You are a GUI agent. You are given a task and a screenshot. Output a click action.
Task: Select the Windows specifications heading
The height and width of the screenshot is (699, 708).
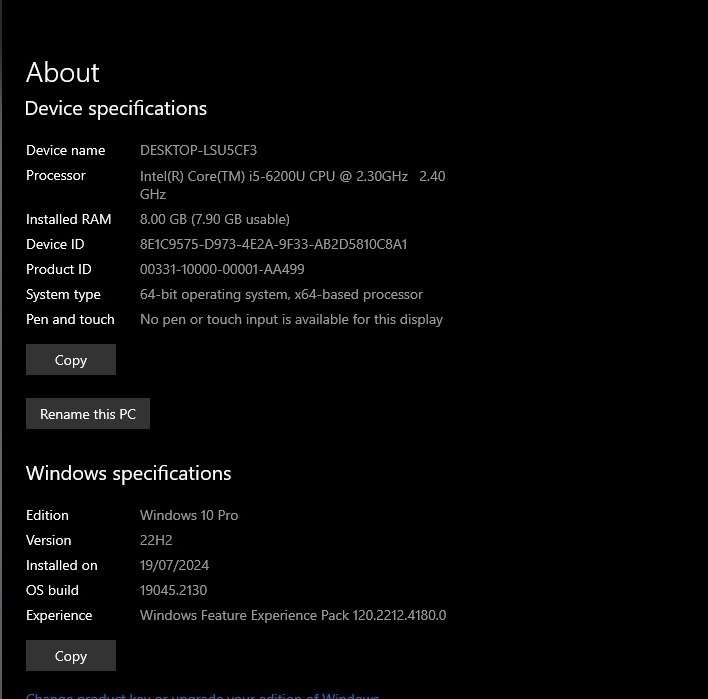point(129,474)
